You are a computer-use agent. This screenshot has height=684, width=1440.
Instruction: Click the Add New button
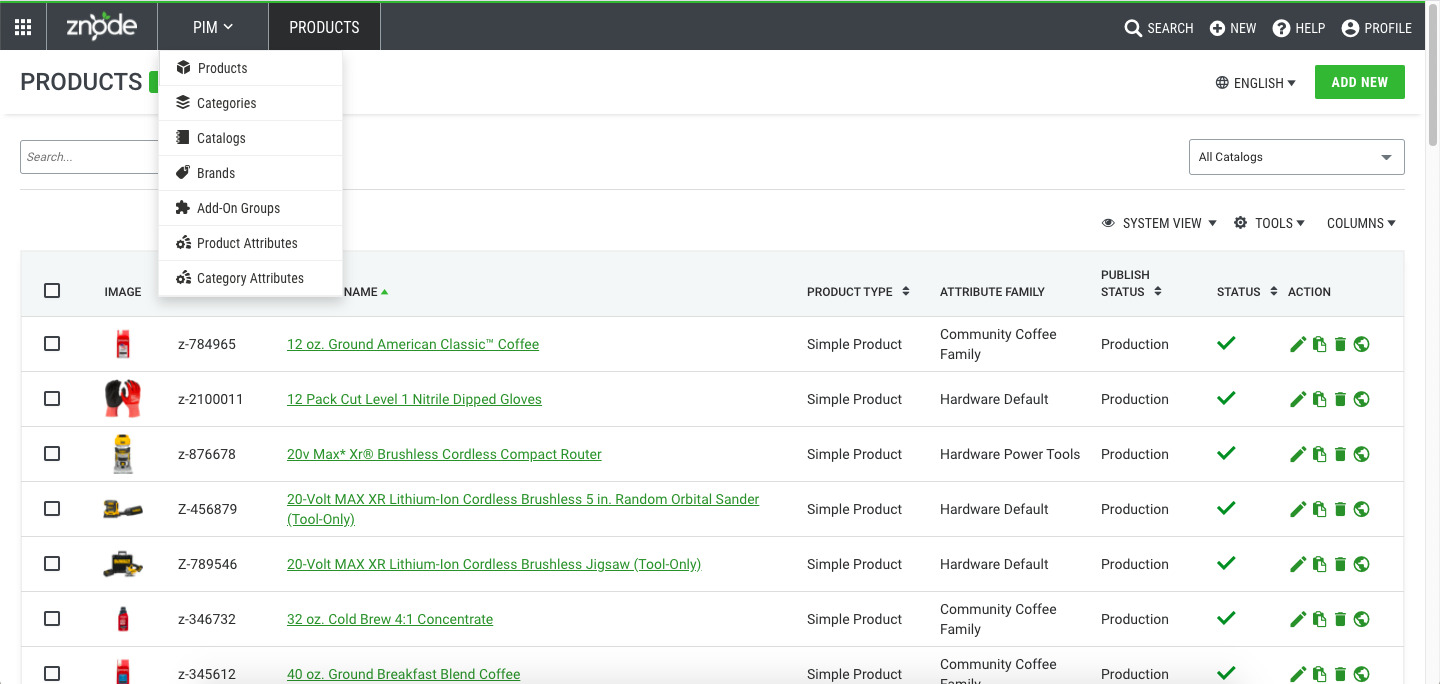[1359, 82]
